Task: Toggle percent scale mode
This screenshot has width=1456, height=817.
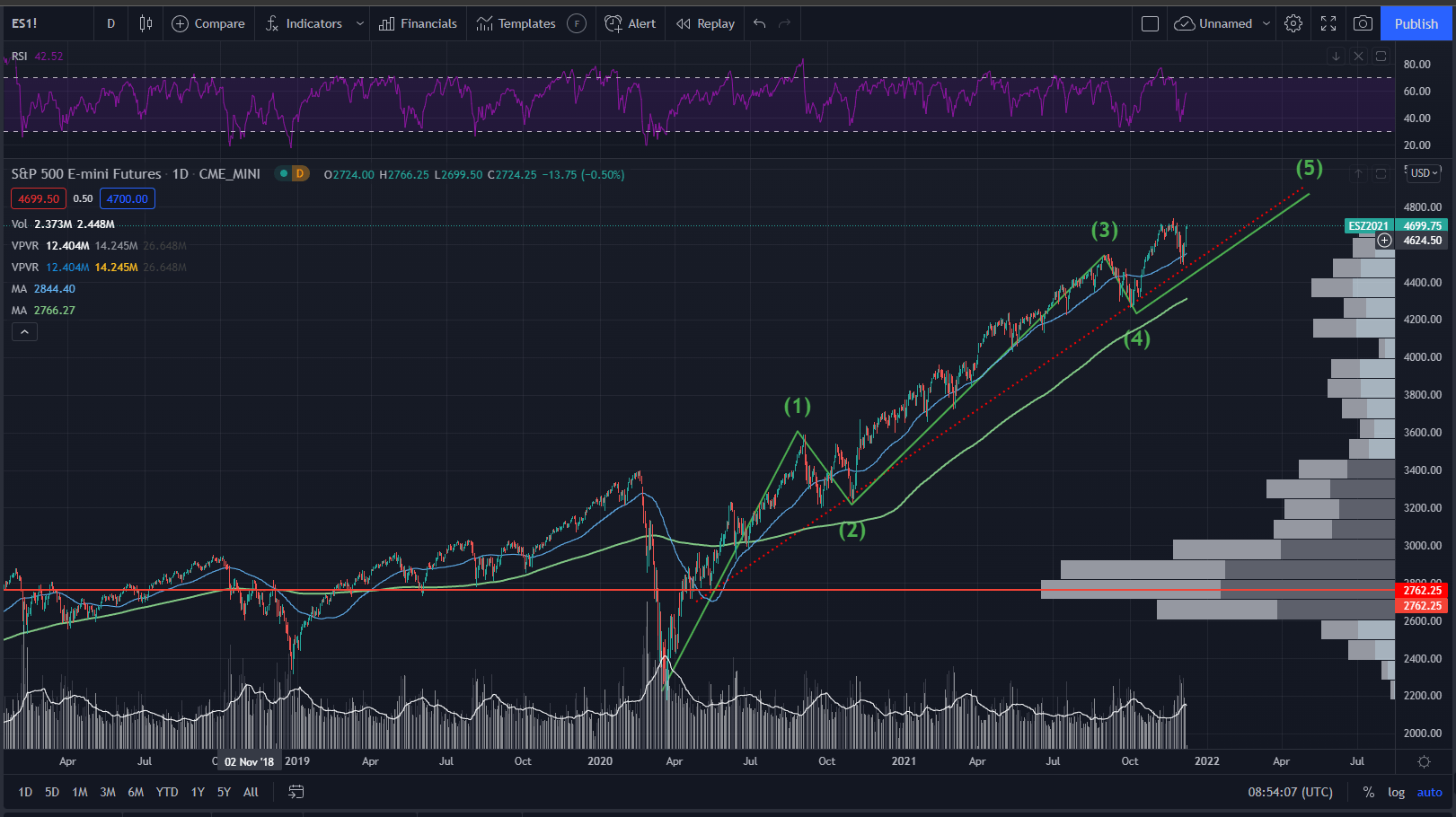Action: pos(1368,792)
